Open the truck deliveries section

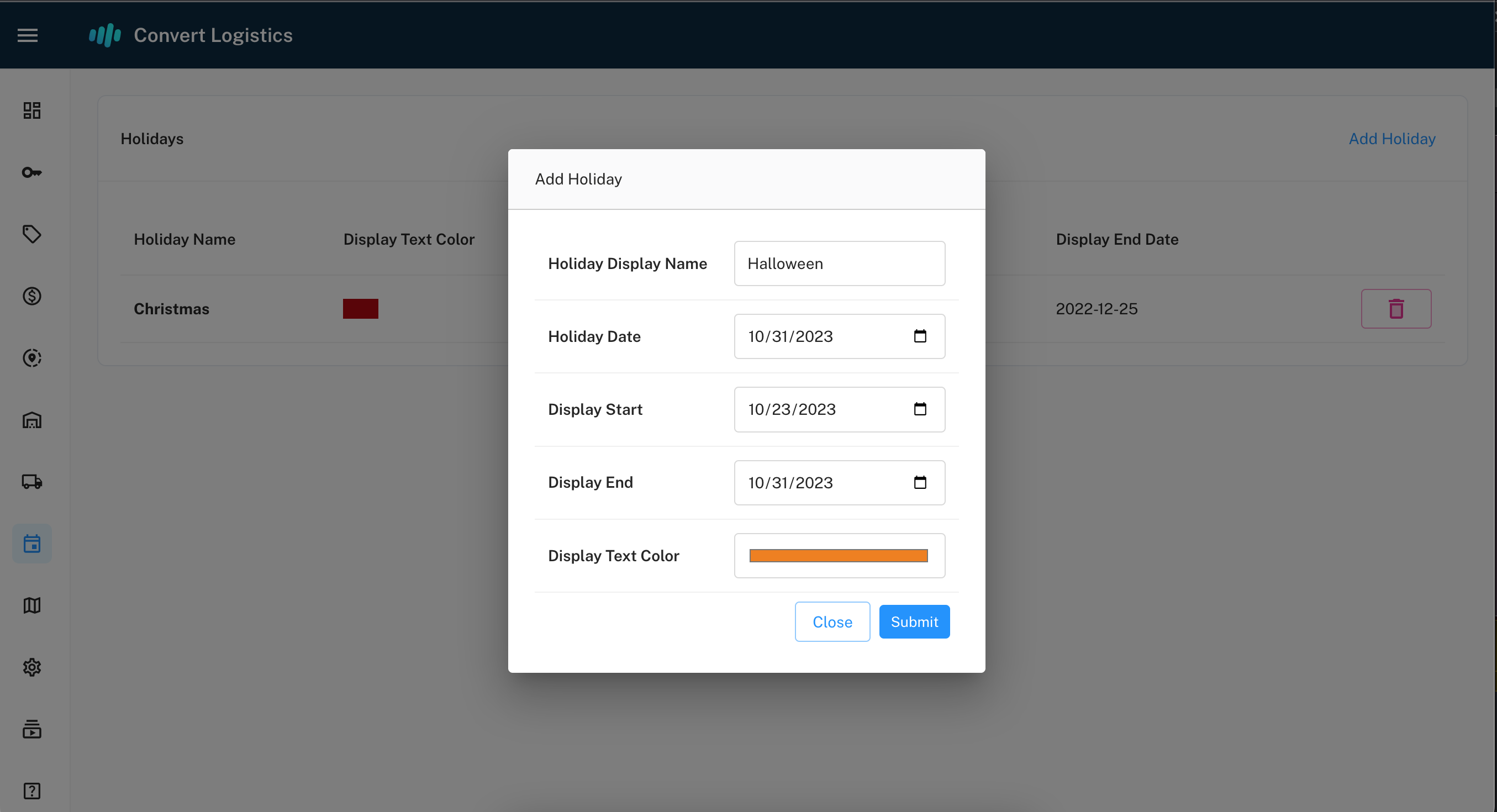tap(32, 482)
